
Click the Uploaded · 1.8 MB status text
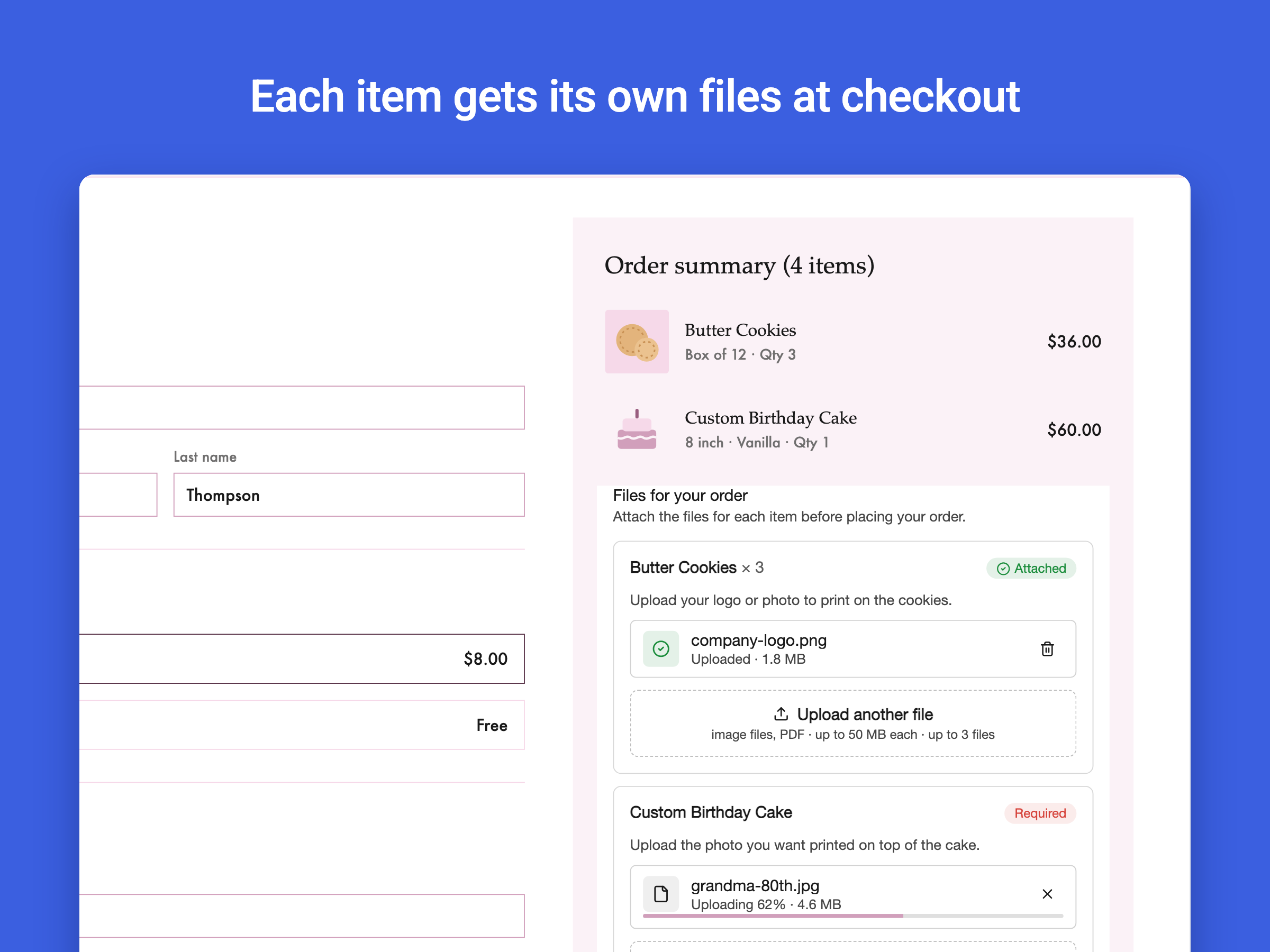(748, 659)
